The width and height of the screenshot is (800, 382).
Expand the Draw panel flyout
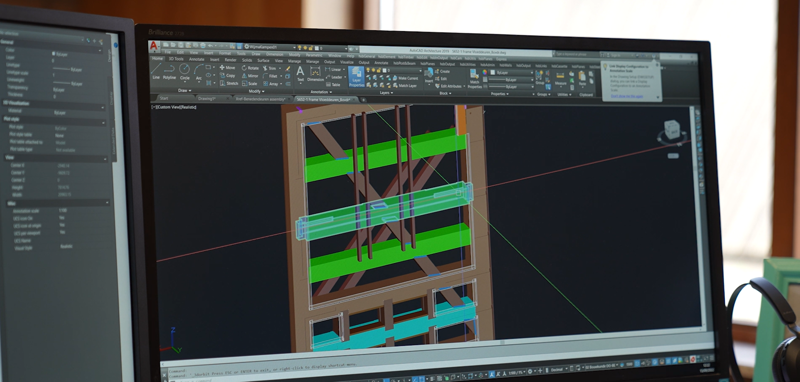coord(184,90)
